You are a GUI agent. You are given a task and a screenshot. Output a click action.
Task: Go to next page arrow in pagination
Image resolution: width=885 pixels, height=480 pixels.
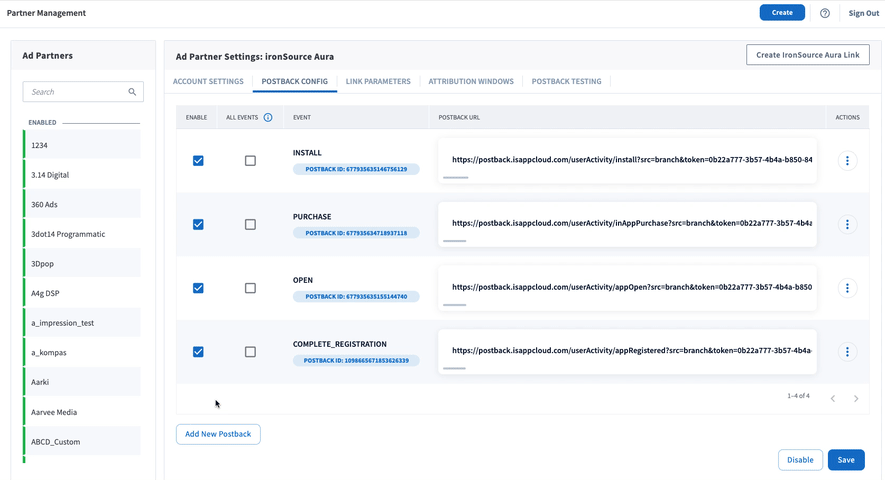point(856,399)
